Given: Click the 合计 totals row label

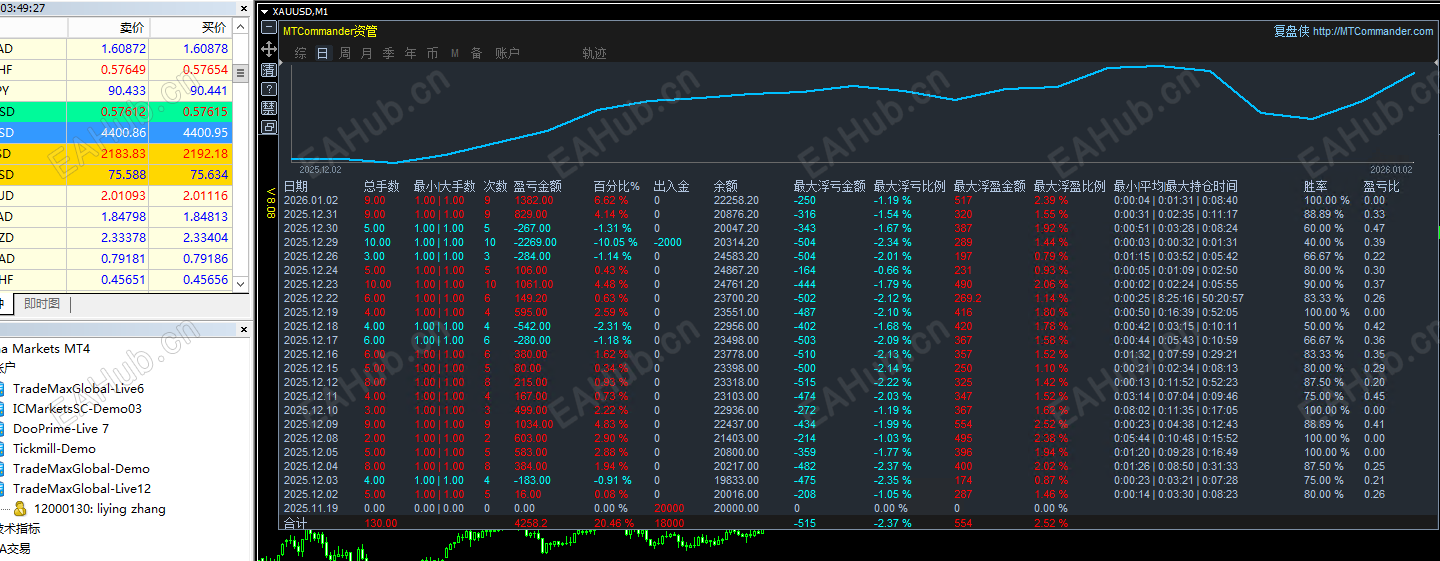Looking at the screenshot, I should point(296,523).
